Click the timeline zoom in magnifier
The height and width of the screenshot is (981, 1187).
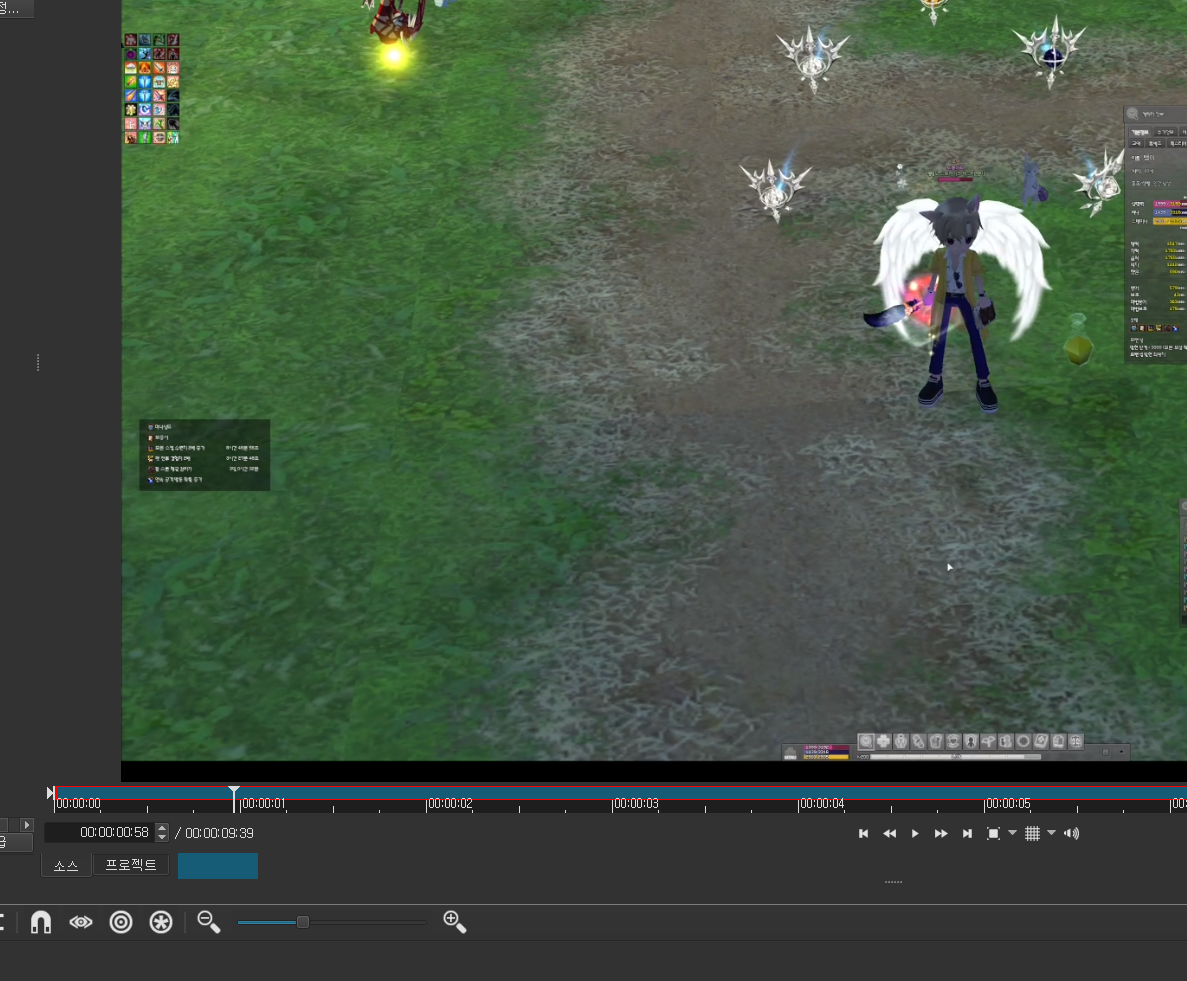tap(454, 922)
